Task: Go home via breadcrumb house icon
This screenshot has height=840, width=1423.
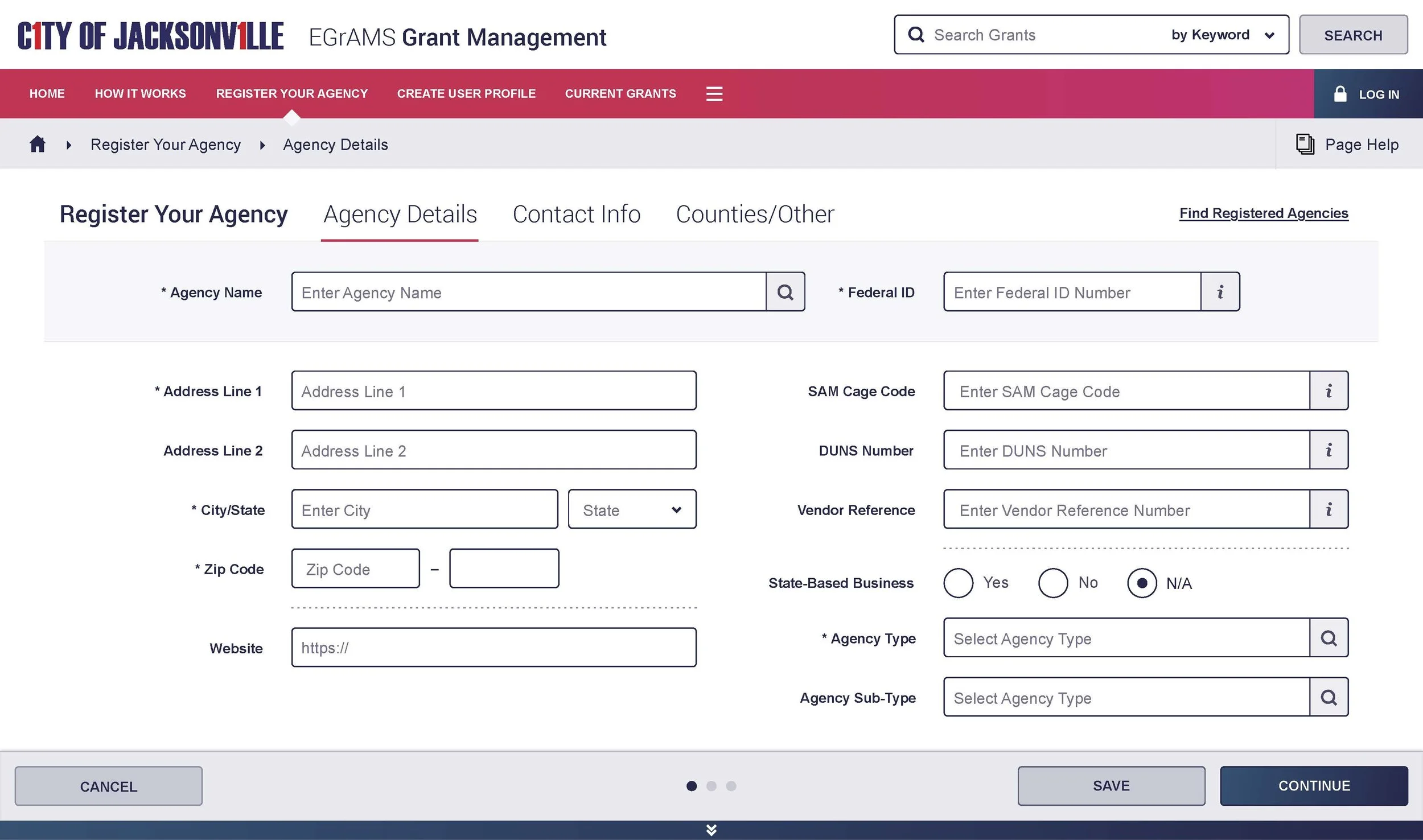Action: point(38,145)
